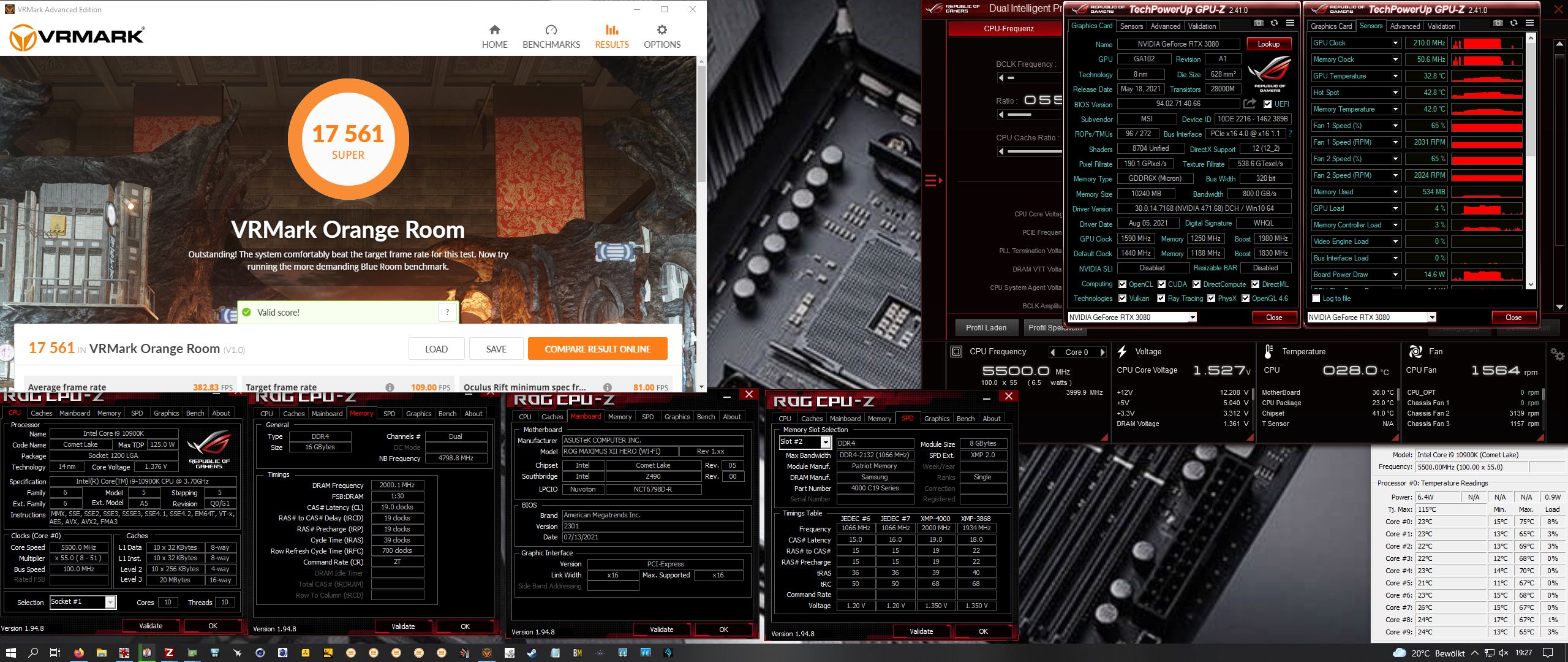1568x662 pixels.
Task: Open Hot Spot sensor dropdown
Action: 1395,93
